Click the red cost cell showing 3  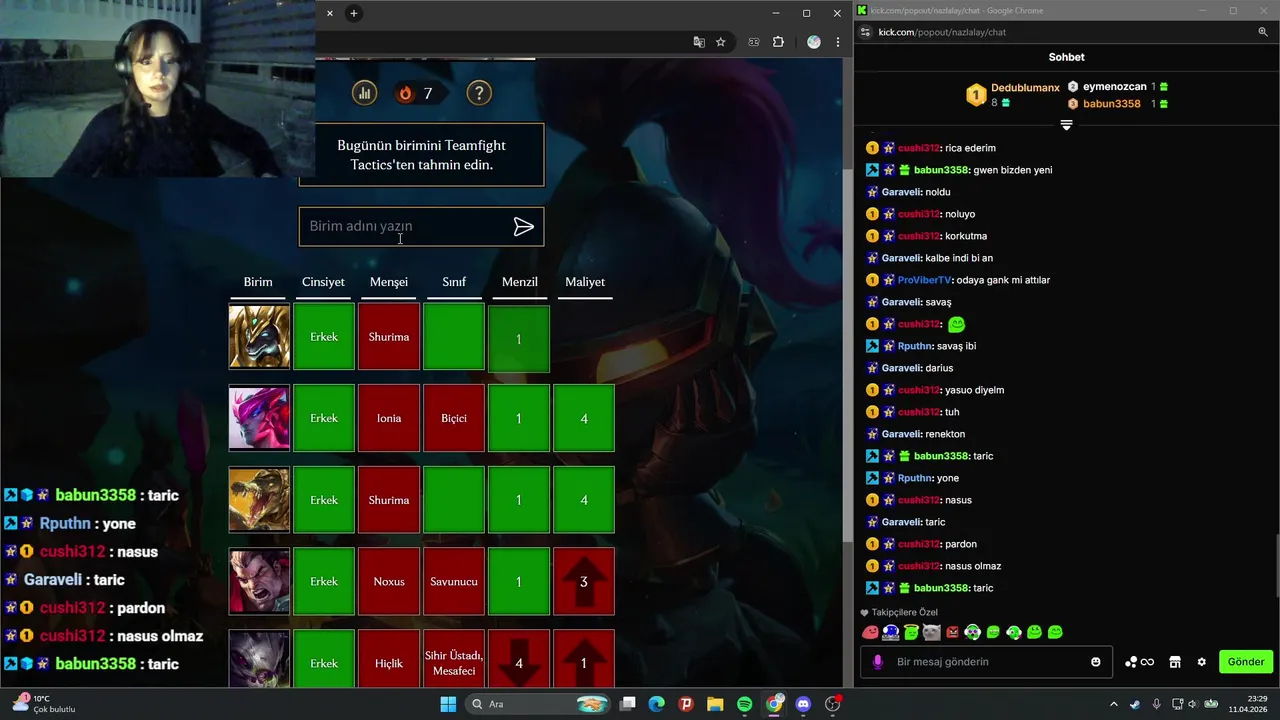[584, 581]
